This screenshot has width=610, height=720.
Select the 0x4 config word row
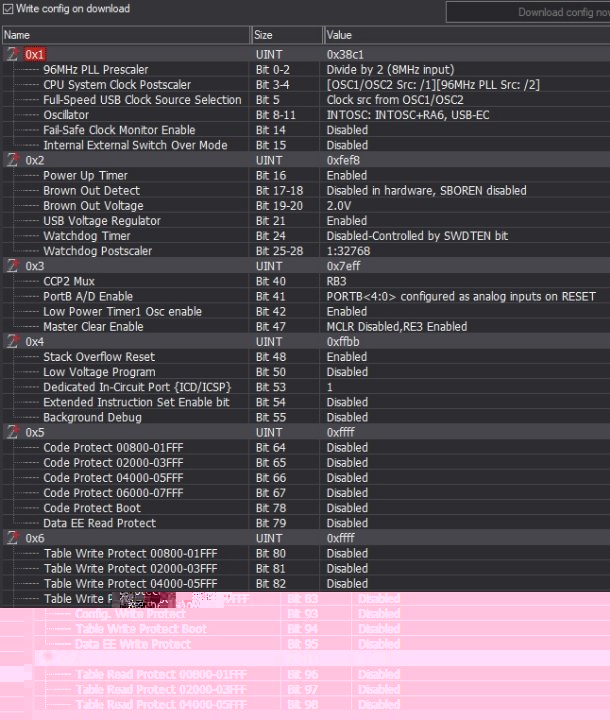(x=306, y=342)
